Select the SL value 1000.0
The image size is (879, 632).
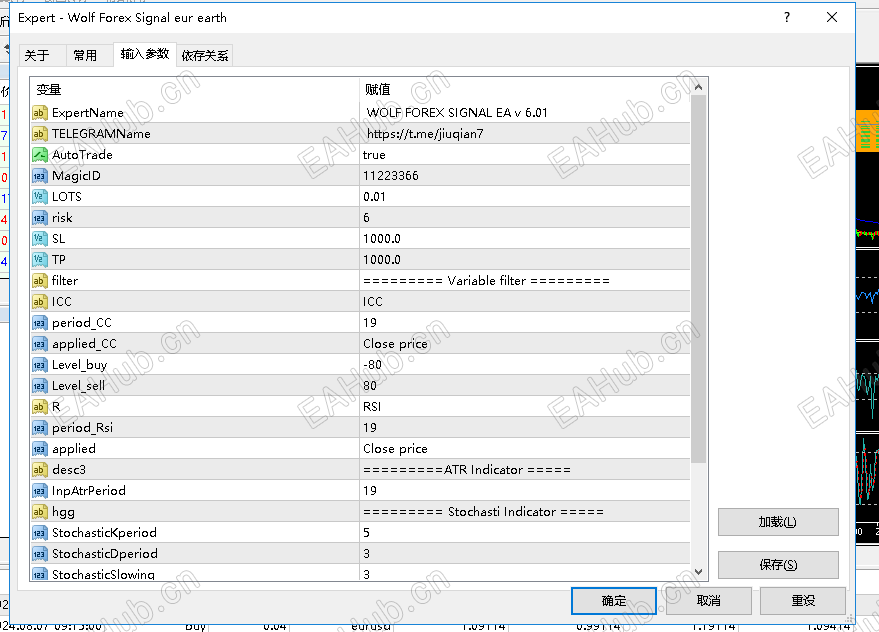point(382,239)
